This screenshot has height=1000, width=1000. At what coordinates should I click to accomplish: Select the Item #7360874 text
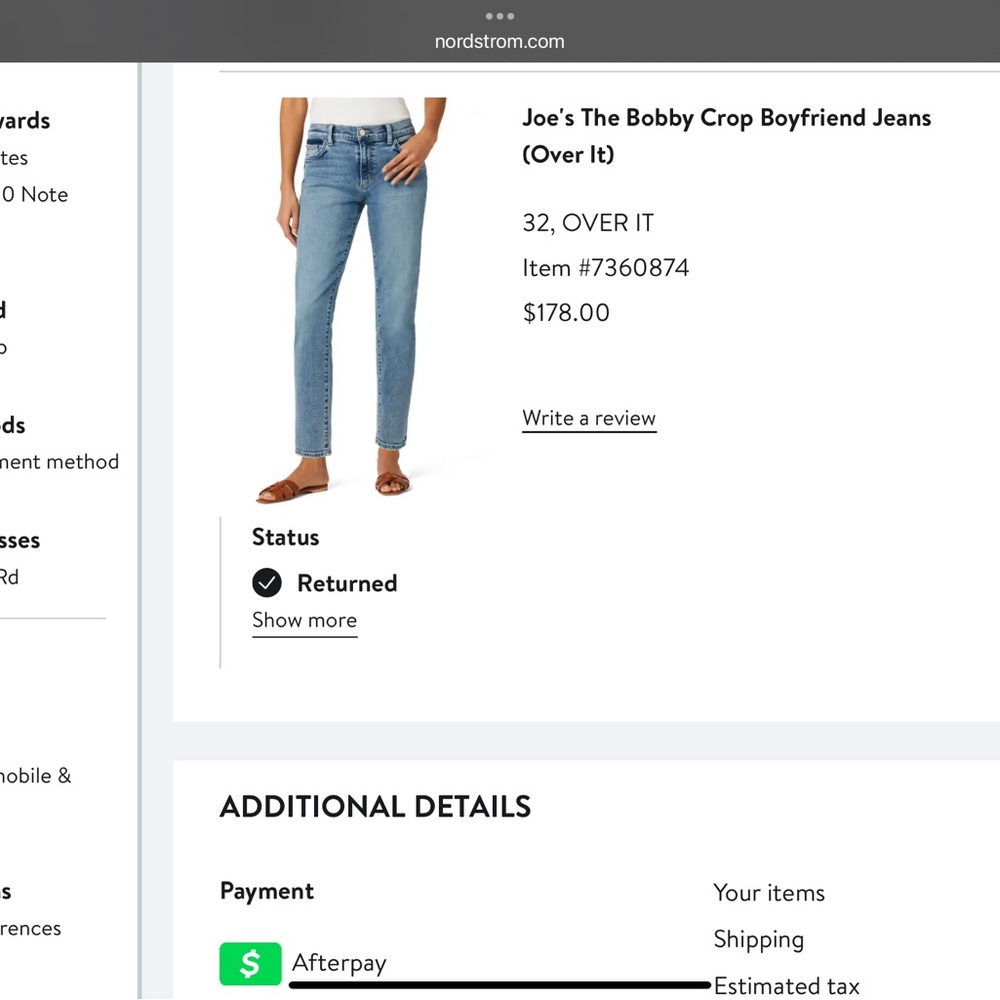point(605,268)
